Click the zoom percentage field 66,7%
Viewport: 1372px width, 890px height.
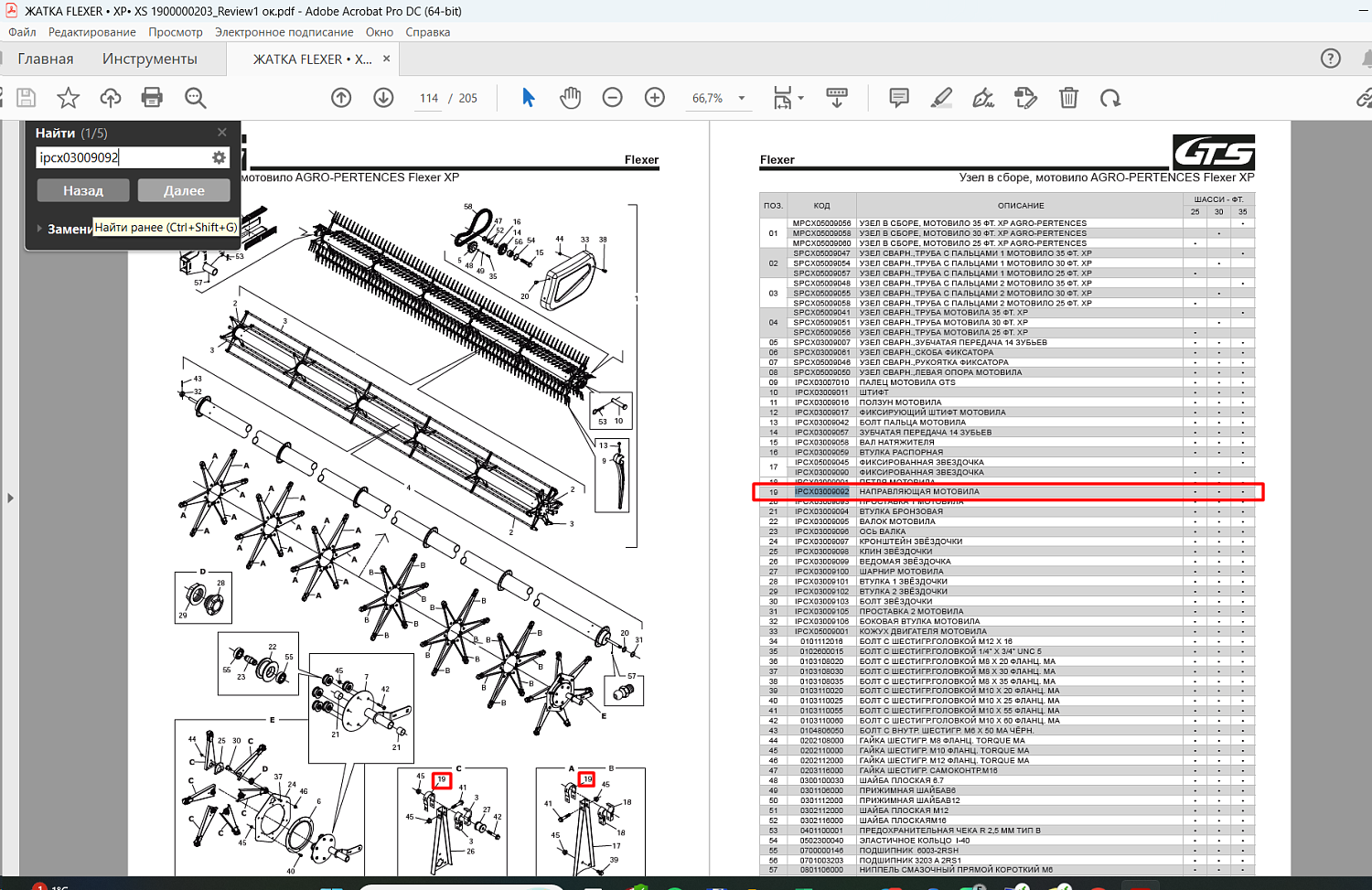click(x=708, y=98)
